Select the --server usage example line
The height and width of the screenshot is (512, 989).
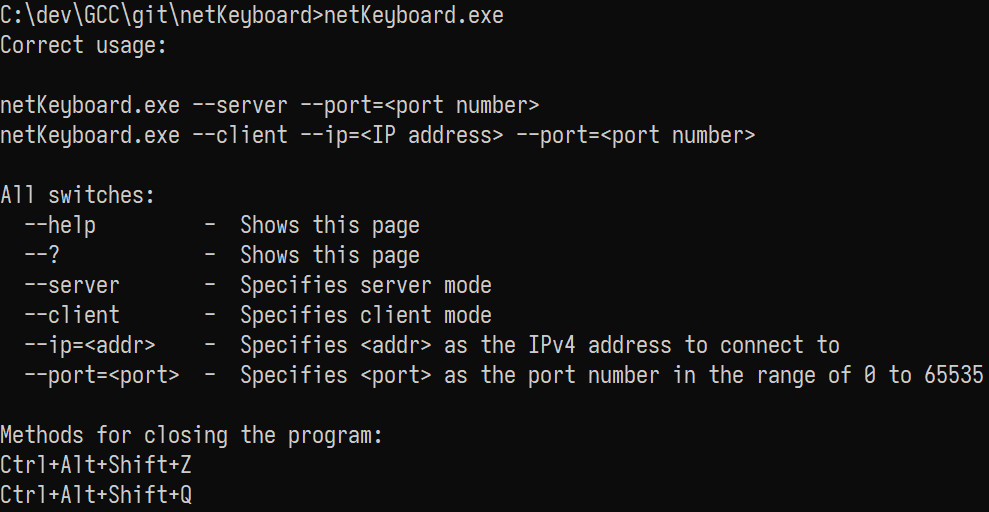coord(269,105)
